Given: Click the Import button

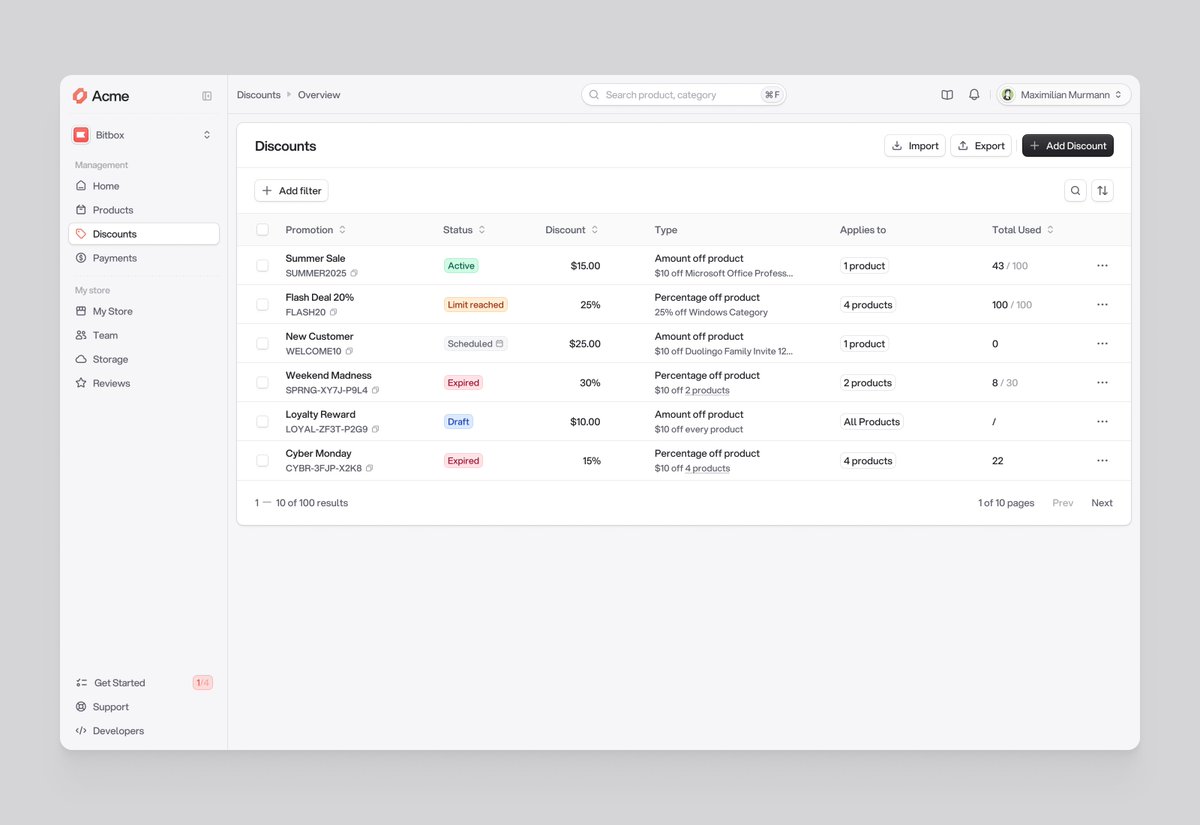Looking at the screenshot, I should (x=915, y=146).
